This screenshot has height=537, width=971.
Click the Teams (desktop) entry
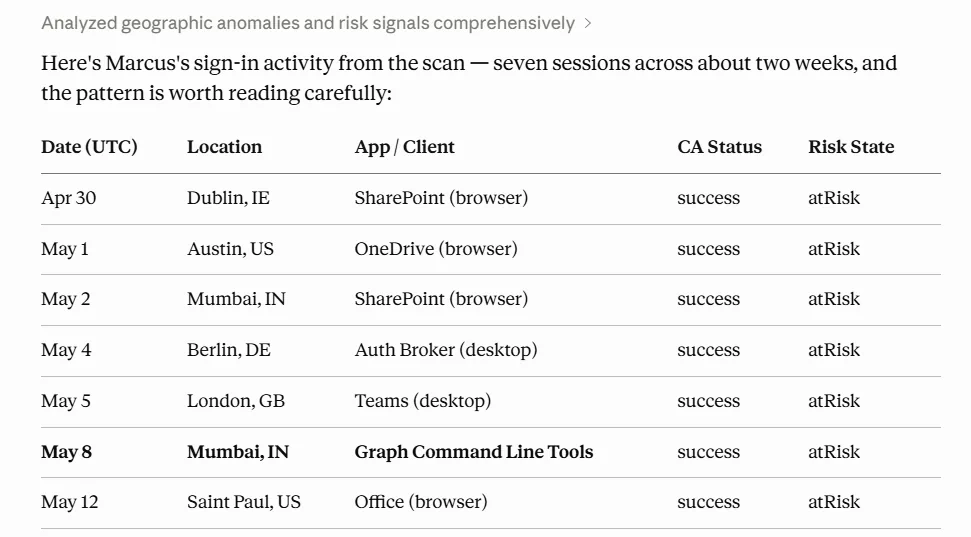pyautogui.click(x=423, y=401)
